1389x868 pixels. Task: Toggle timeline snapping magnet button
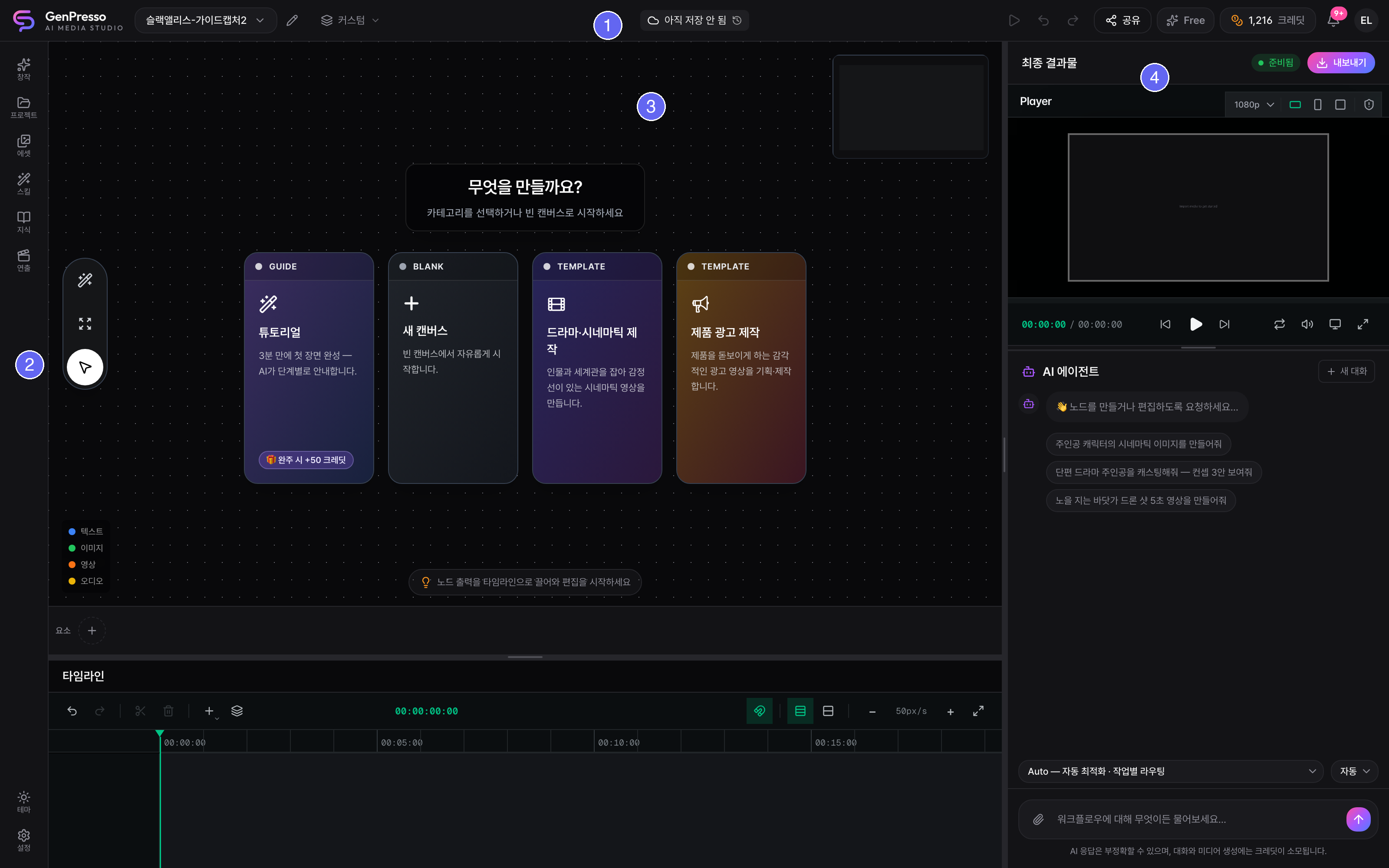(x=759, y=711)
